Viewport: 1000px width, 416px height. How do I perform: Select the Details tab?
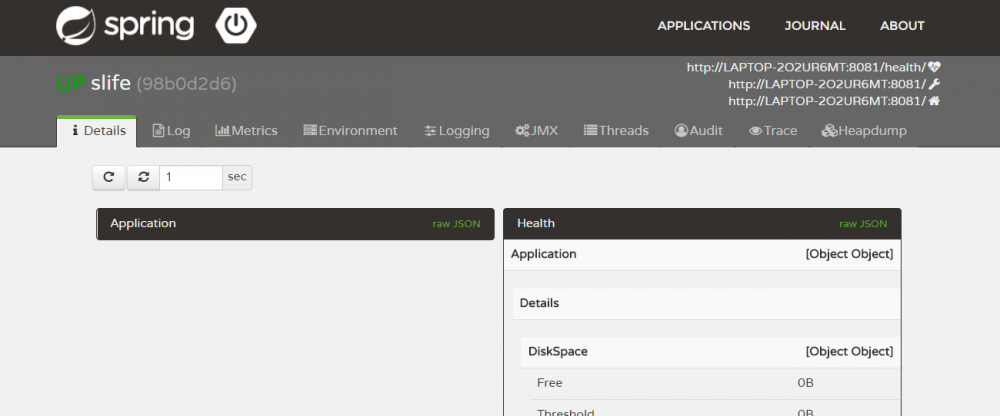97,131
